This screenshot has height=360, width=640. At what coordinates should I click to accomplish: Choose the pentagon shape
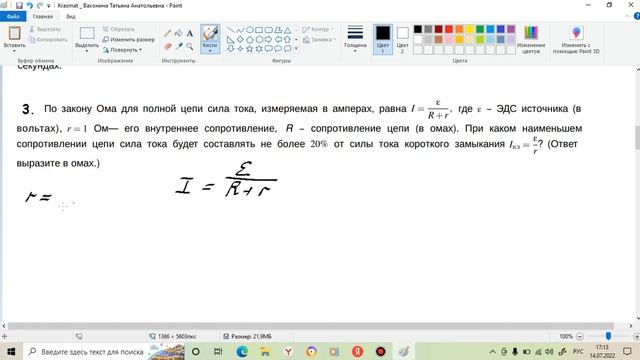(x=249, y=40)
